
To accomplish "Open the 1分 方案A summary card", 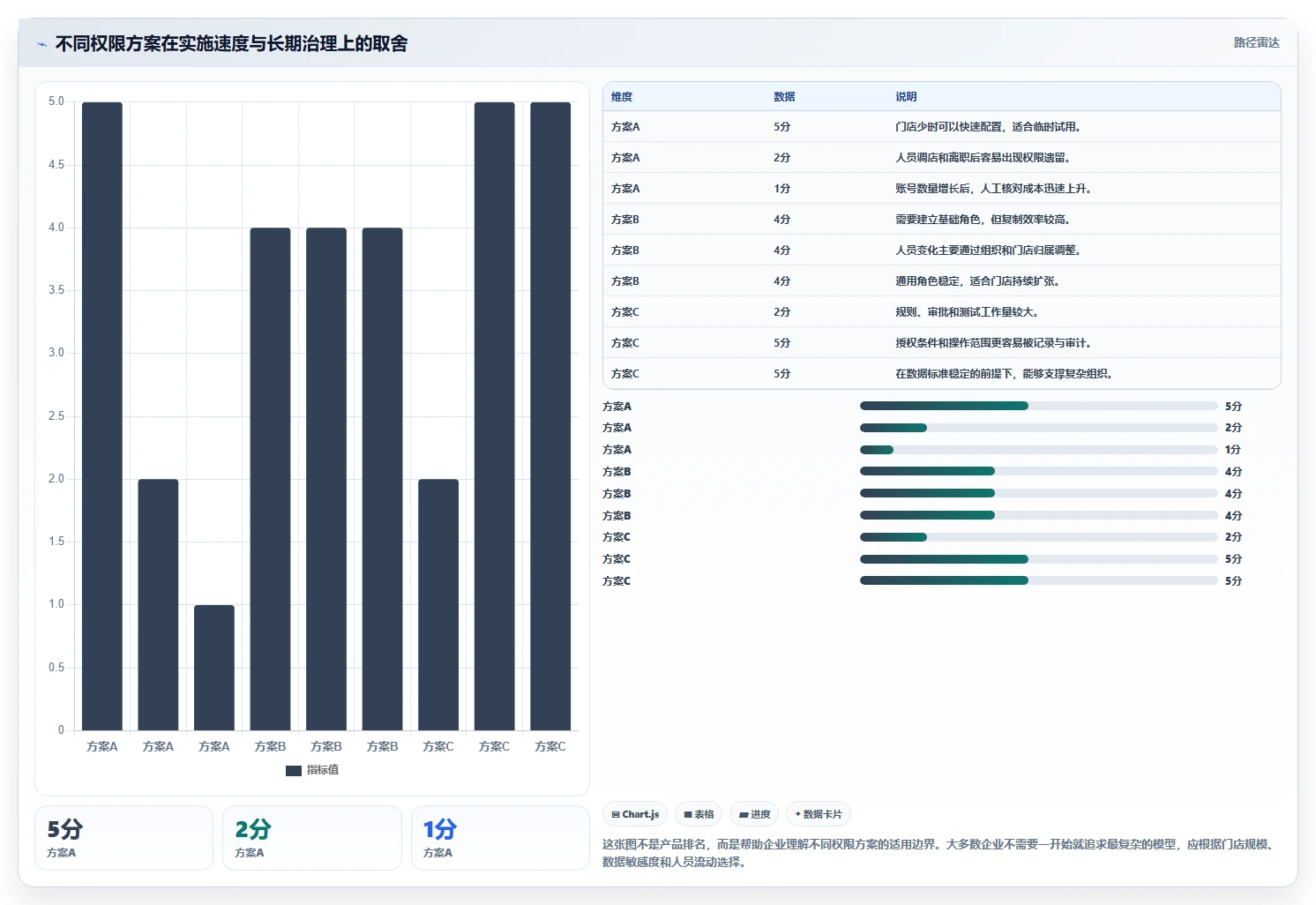I will click(x=500, y=838).
